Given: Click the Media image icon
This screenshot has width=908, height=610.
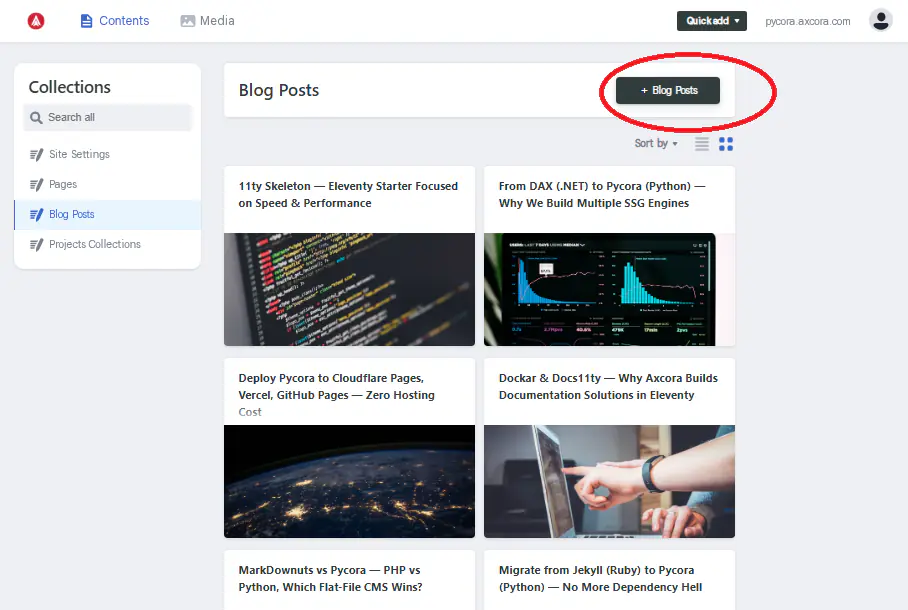Looking at the screenshot, I should coord(188,21).
